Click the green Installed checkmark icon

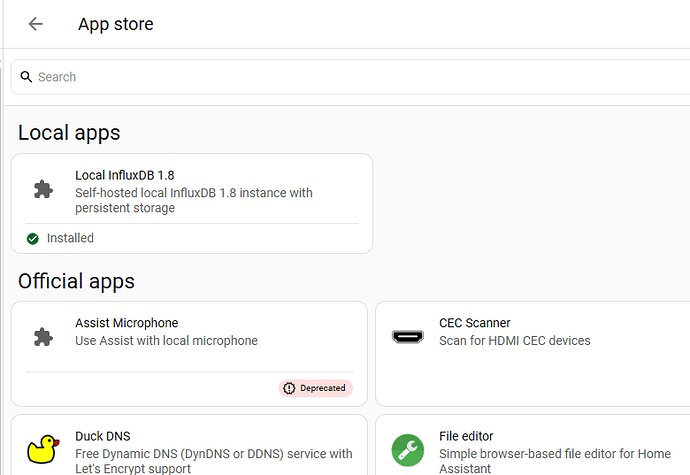pos(33,239)
